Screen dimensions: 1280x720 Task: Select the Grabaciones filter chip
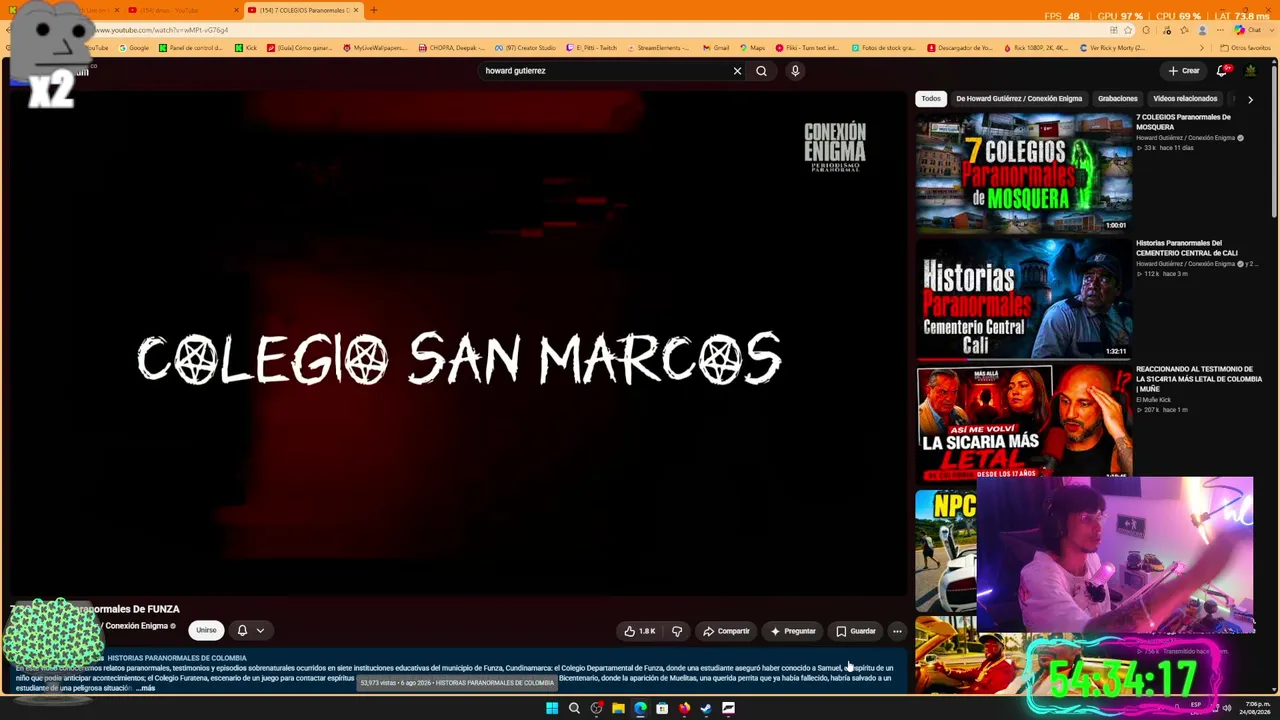(1118, 99)
